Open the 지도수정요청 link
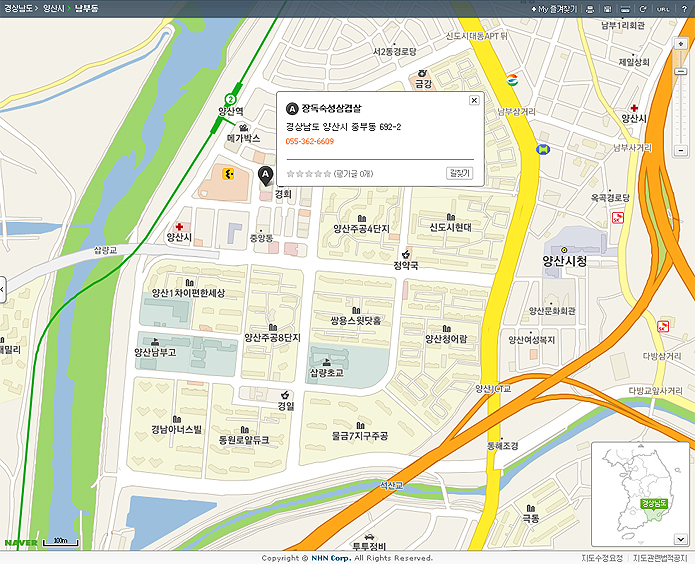695x564 pixels. pos(602,558)
